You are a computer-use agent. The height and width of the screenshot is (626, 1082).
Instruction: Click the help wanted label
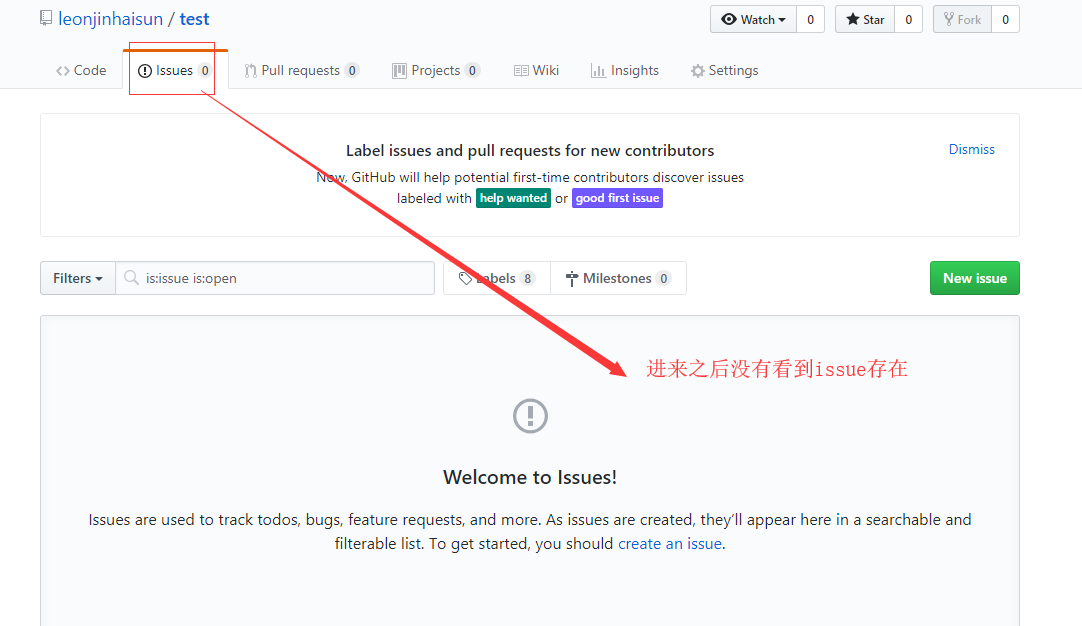click(x=513, y=198)
